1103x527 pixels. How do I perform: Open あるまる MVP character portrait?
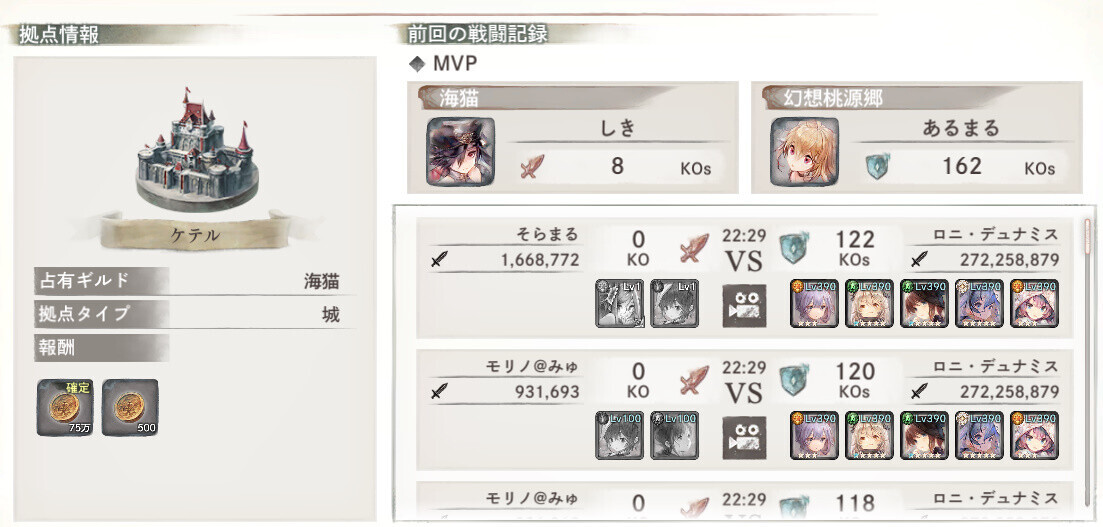(804, 151)
